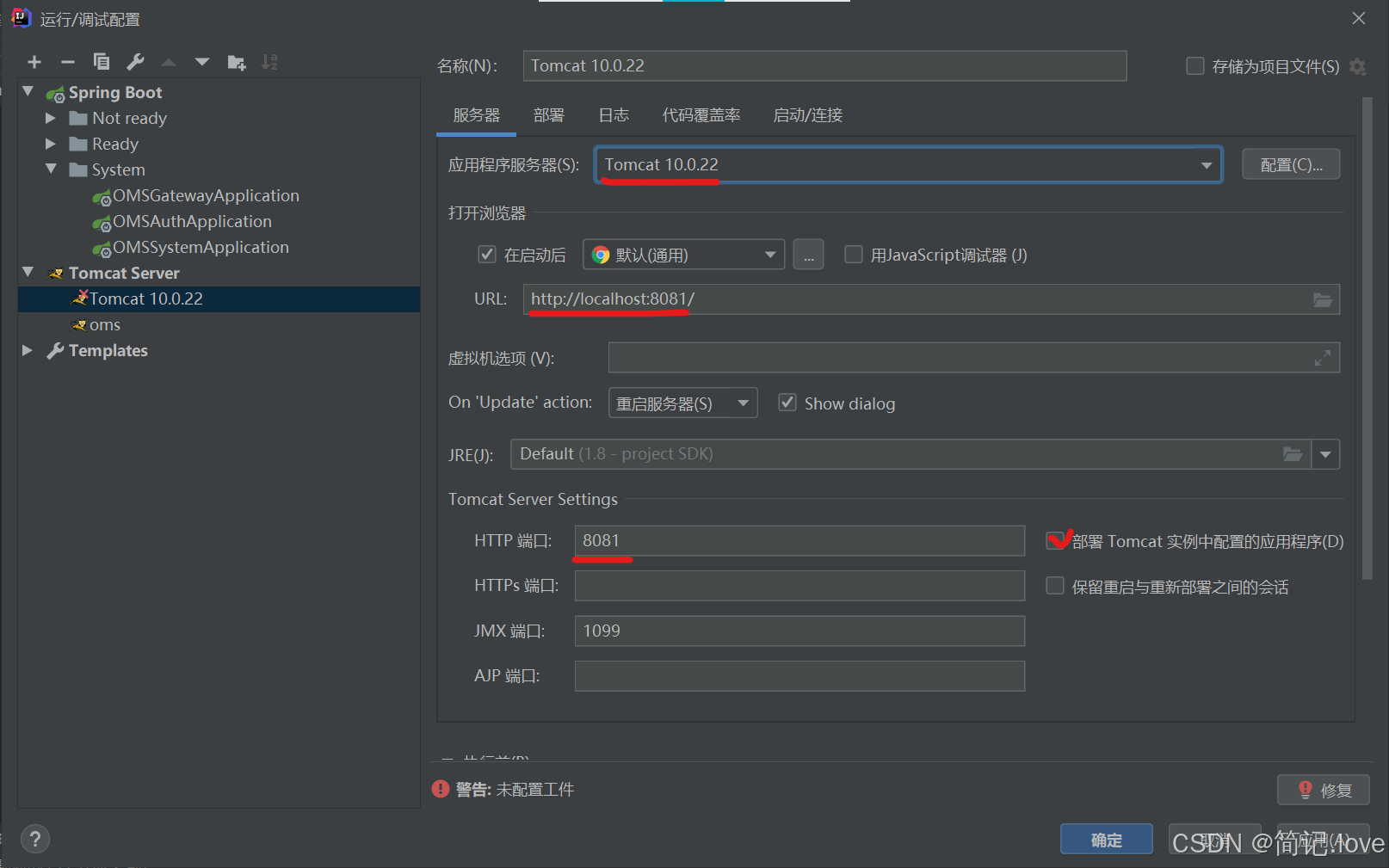Image resolution: width=1389 pixels, height=868 pixels.
Task: Click the 修复 button
Action: click(1323, 789)
